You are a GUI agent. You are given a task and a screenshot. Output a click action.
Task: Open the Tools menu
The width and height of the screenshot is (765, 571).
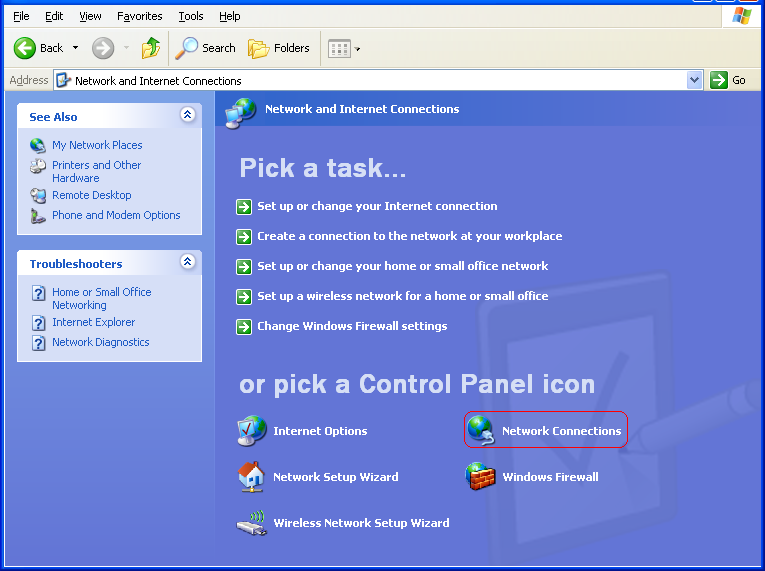tap(191, 16)
